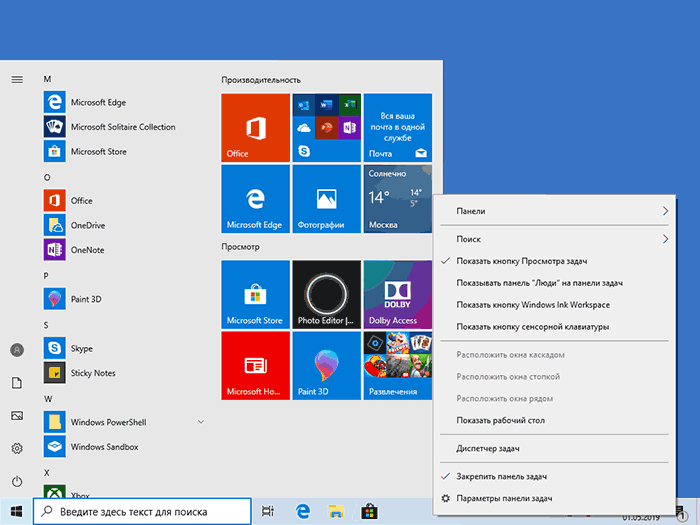Open the Photo Editor tile
700x525 pixels.
[327, 295]
